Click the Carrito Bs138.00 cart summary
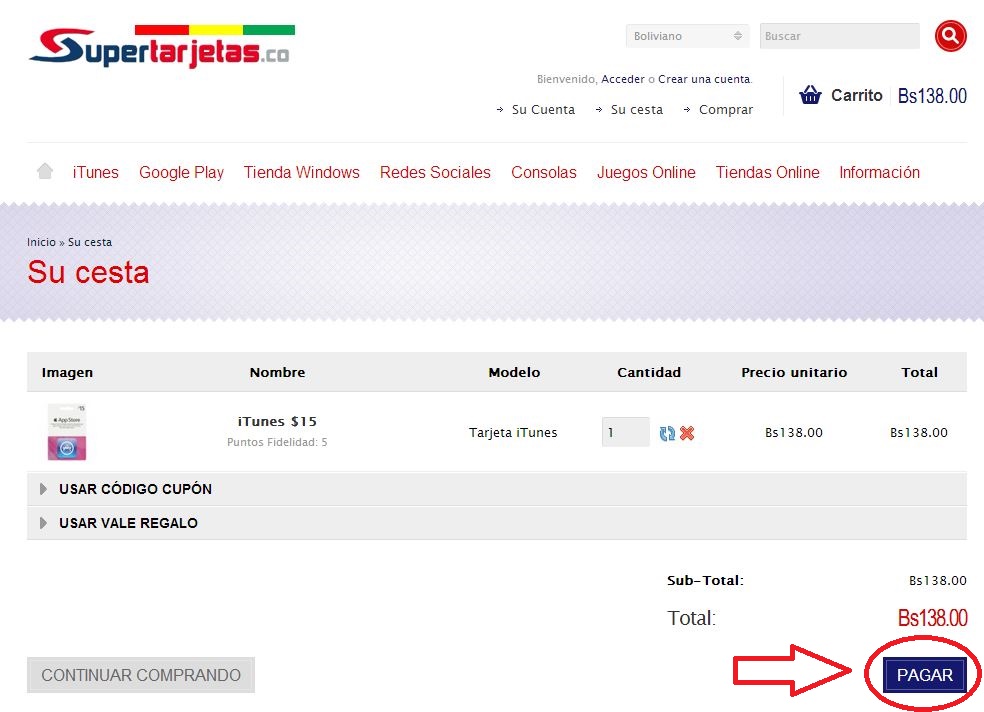This screenshot has width=984, height=712. coord(883,95)
